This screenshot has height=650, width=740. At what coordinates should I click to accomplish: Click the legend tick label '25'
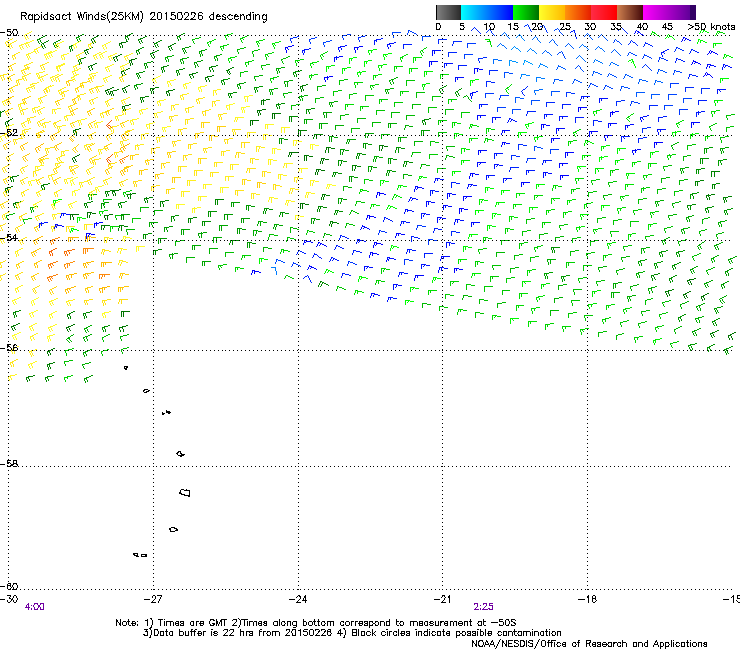point(565,27)
